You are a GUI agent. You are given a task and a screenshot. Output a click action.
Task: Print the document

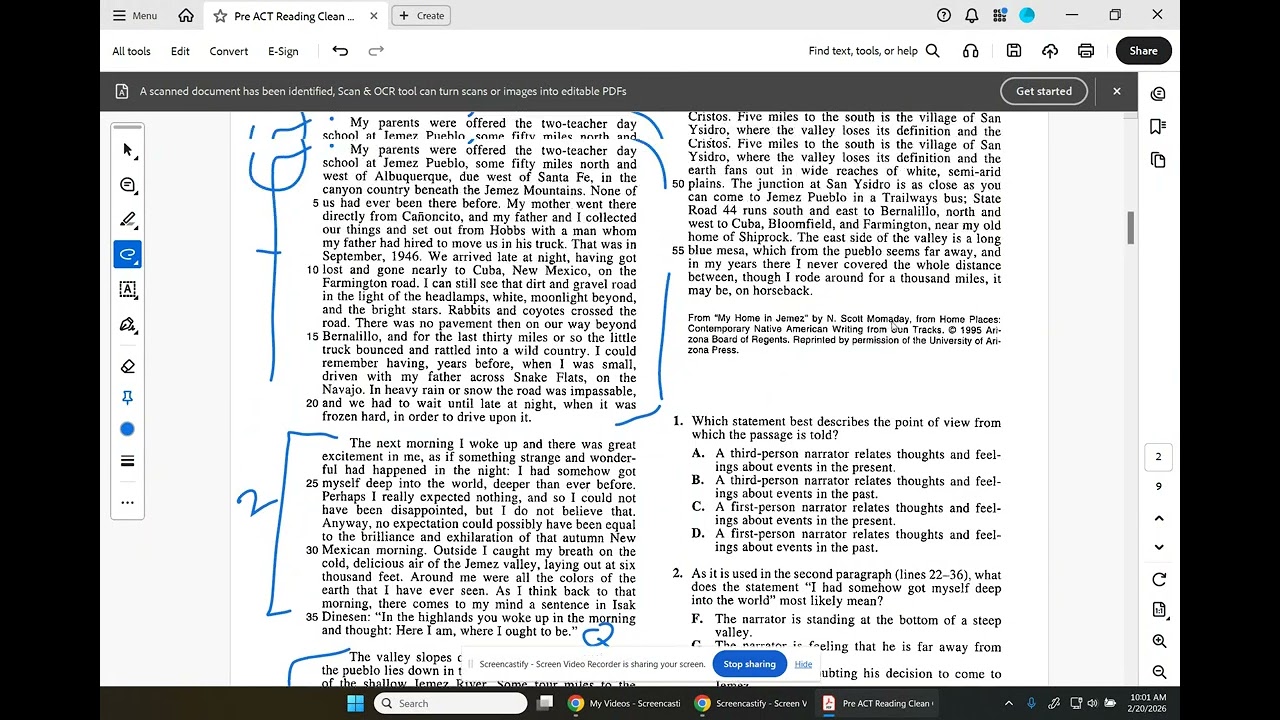point(1086,51)
